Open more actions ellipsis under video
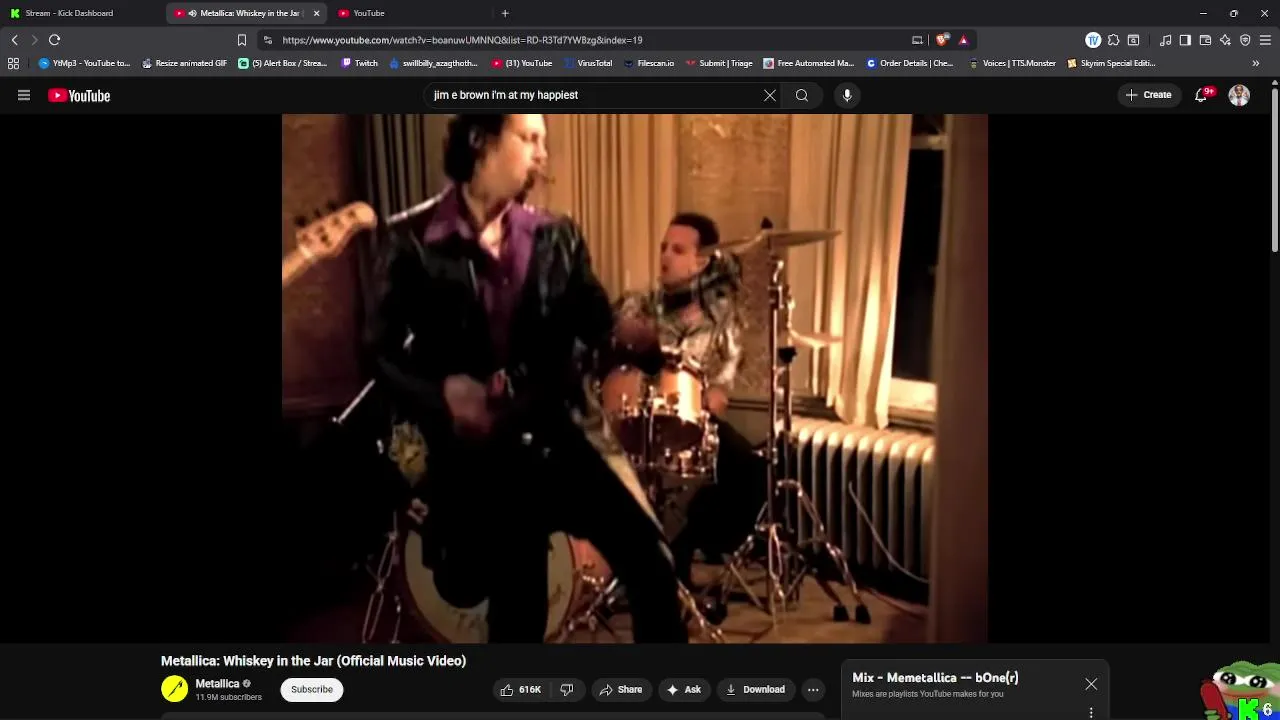This screenshot has width=1280, height=720. click(813, 689)
